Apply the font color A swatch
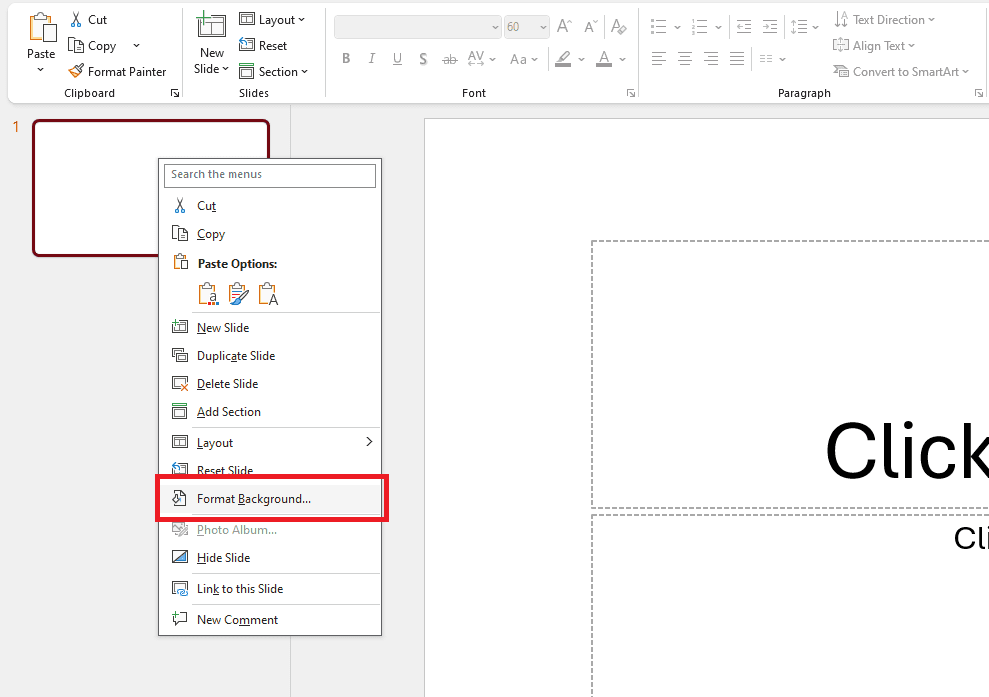Screen dimensions: 989x697 [604, 59]
